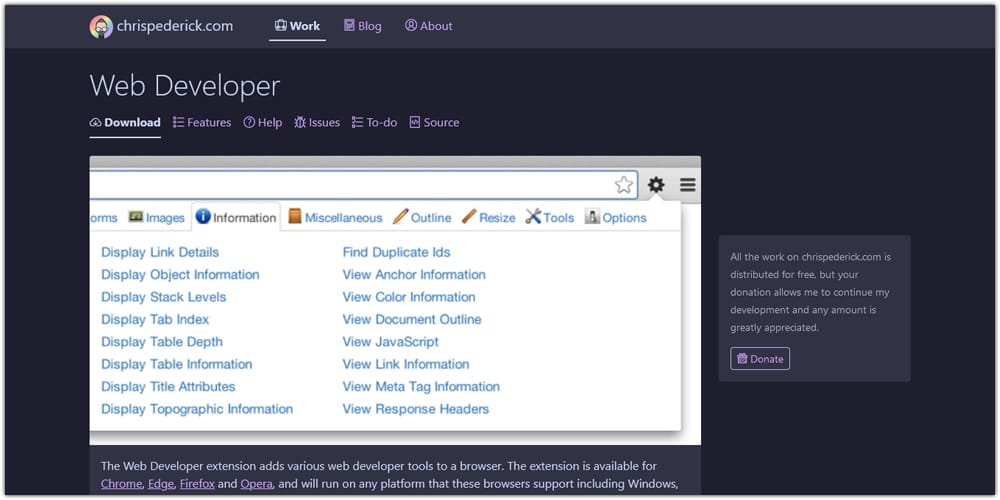Open the browser hamburger menu icon
1000x500 pixels.
pyautogui.click(x=688, y=185)
